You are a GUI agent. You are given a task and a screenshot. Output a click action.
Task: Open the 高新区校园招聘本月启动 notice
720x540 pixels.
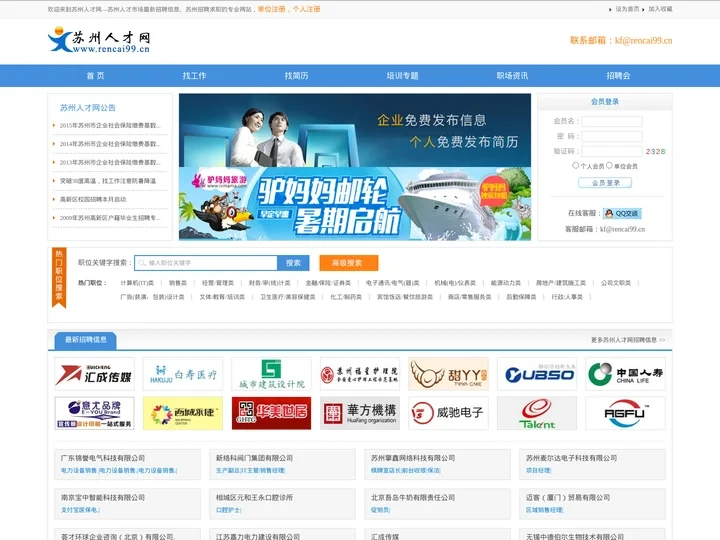(x=93, y=199)
